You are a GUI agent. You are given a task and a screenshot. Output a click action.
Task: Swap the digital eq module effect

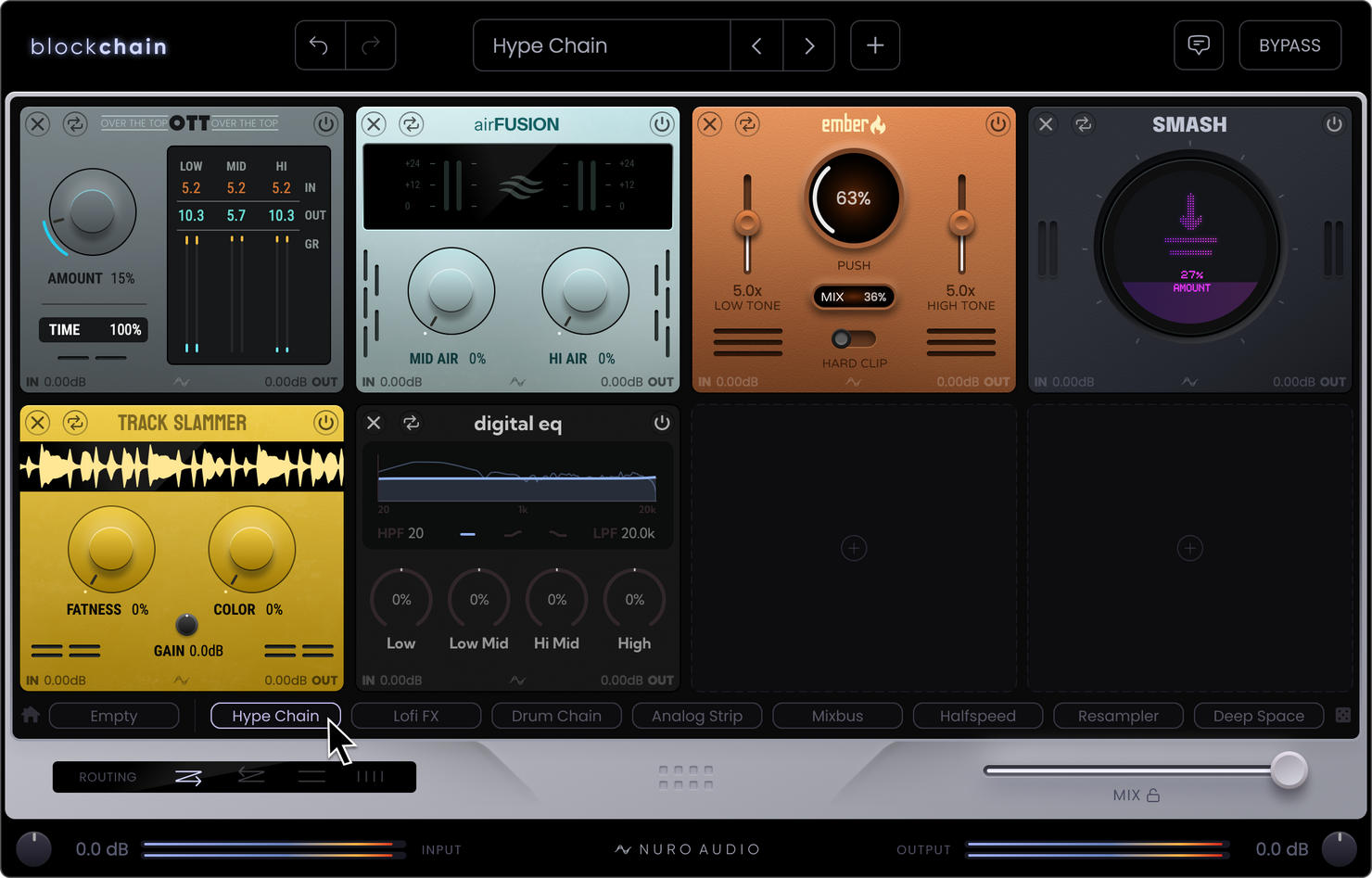pyautogui.click(x=412, y=423)
